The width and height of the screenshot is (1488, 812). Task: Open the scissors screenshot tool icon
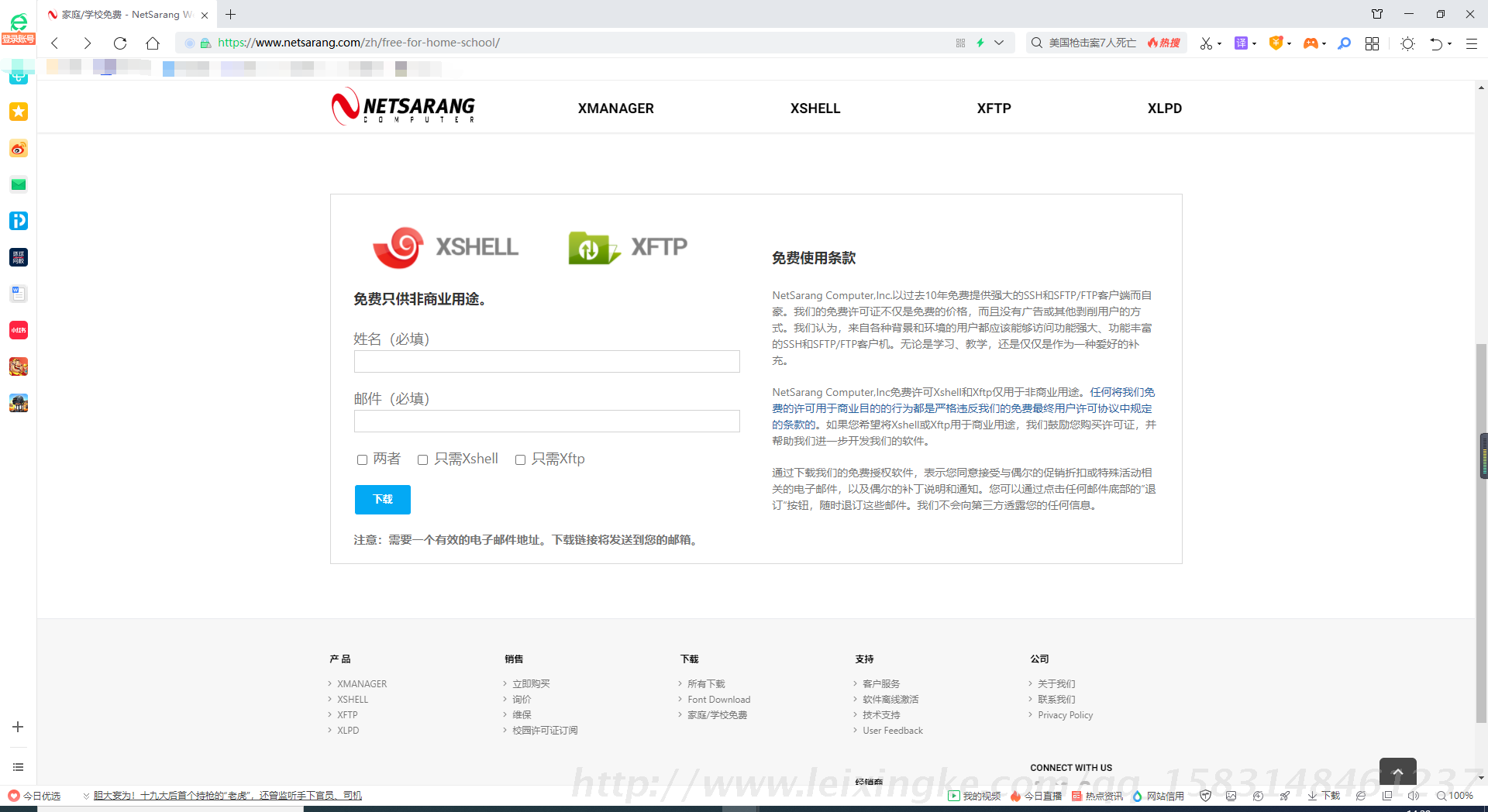pos(1206,43)
